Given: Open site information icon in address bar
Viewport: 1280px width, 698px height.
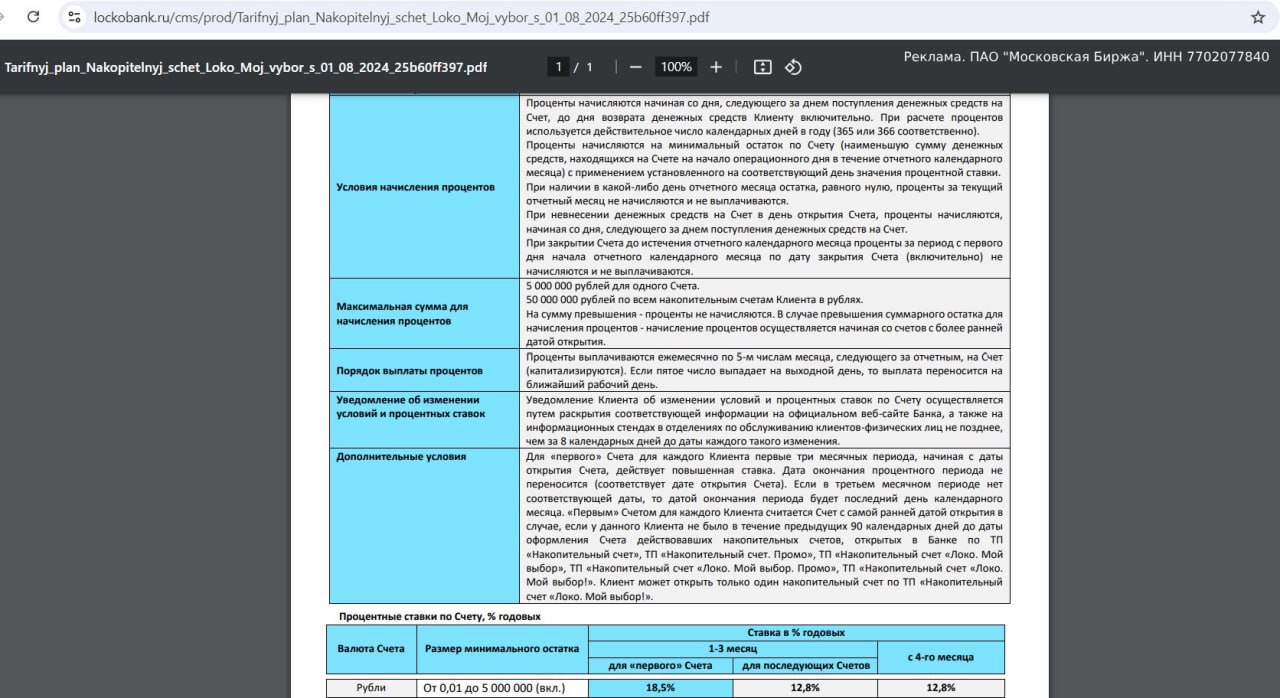Looking at the screenshot, I should tap(73, 17).
